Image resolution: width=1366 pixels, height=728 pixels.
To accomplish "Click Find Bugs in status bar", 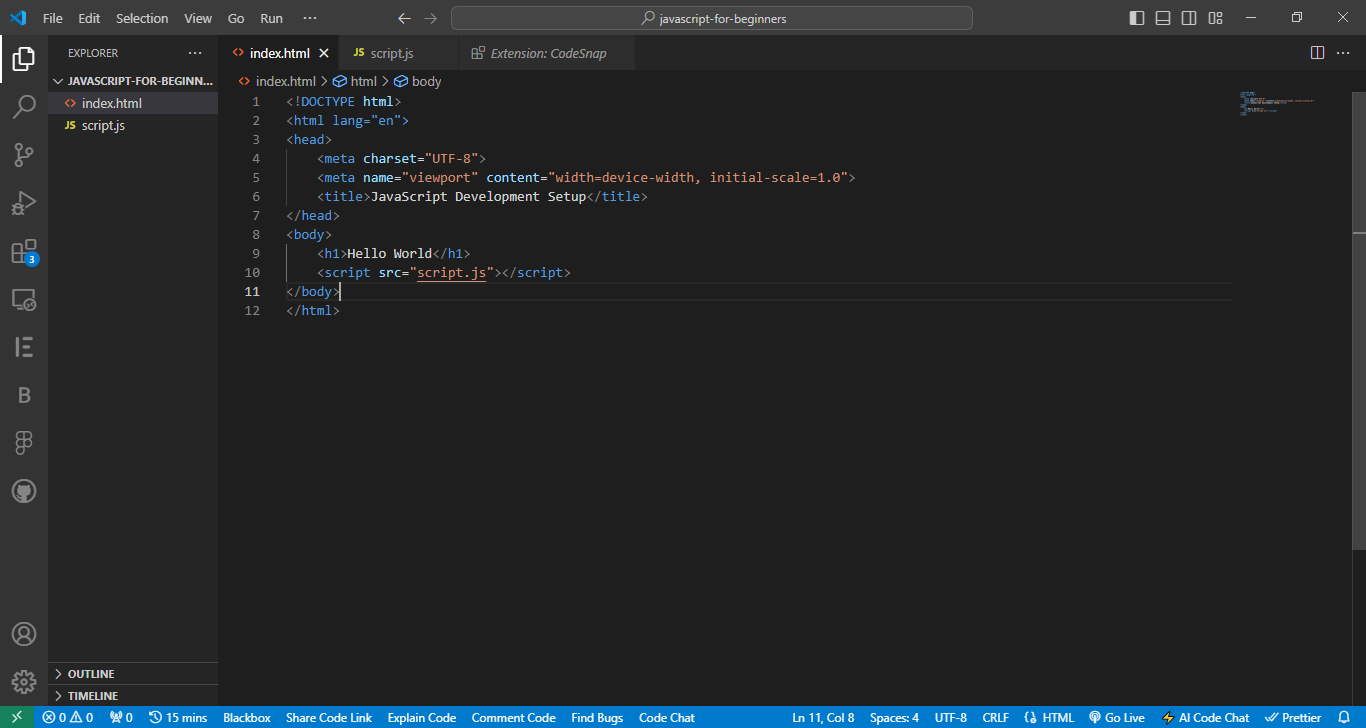I will click(x=597, y=717).
